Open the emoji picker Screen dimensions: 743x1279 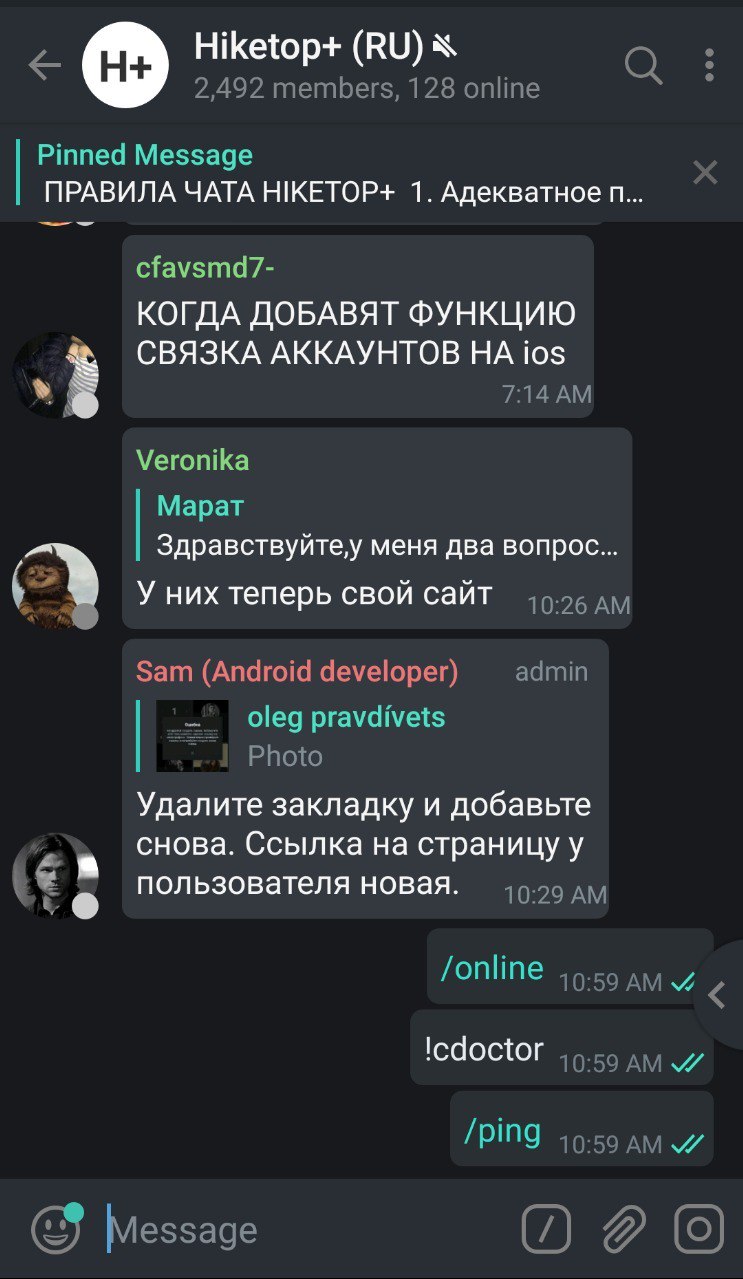(x=56, y=1229)
